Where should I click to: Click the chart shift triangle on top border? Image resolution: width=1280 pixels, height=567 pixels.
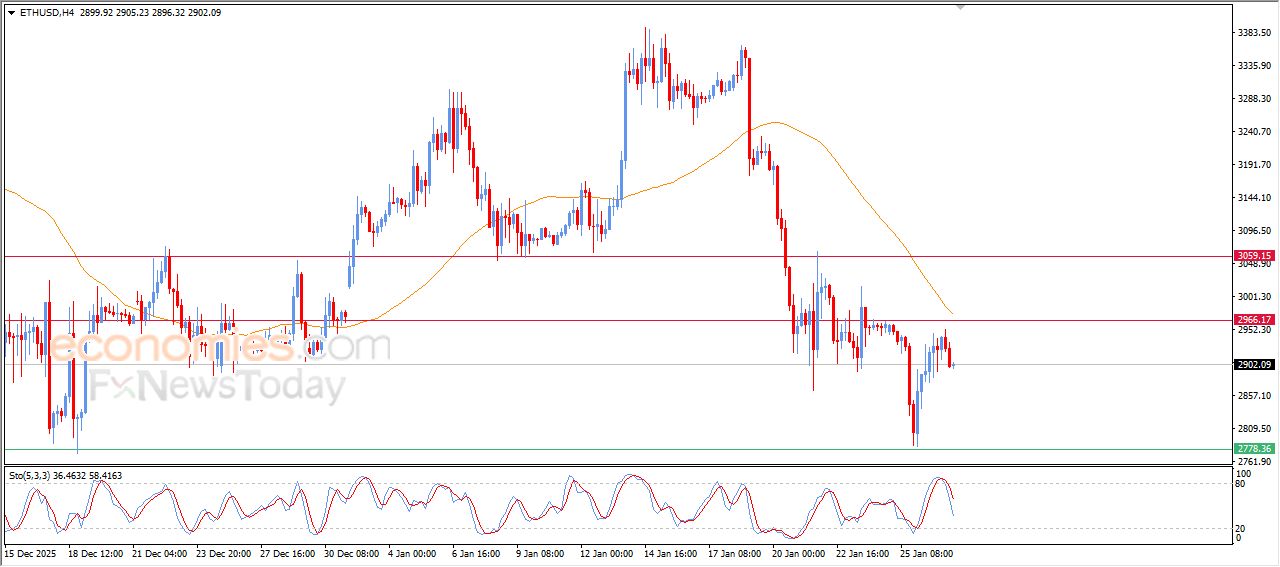click(961, 8)
